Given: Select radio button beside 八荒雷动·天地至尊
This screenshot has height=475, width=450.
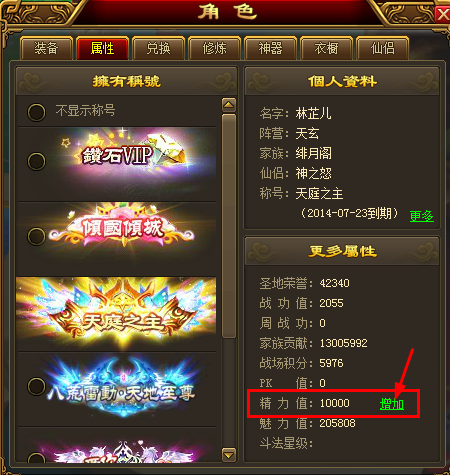Looking at the screenshot, I should 36,386.
